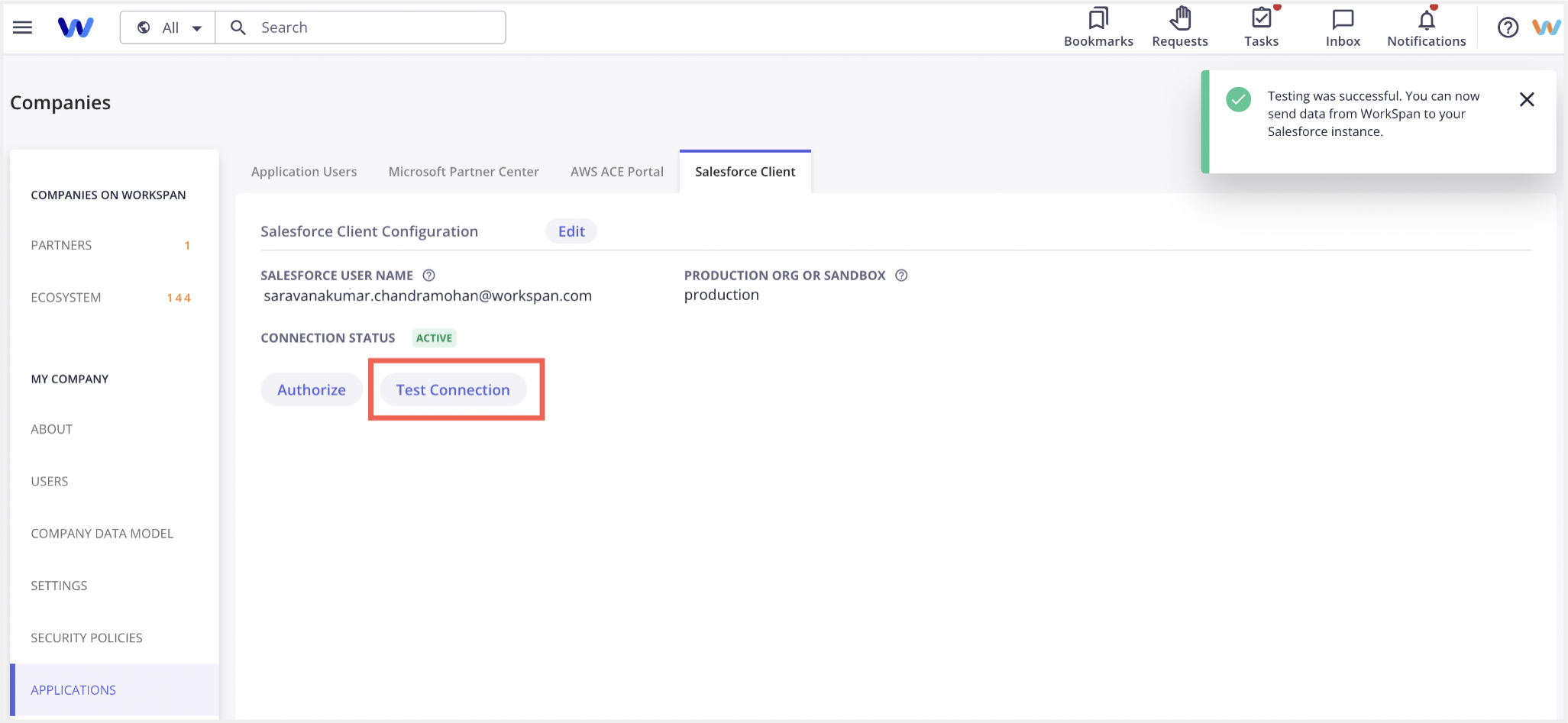Screen dimensions: 1568x723
Task: Open Tasks checklist icon
Action: pyautogui.click(x=1262, y=27)
